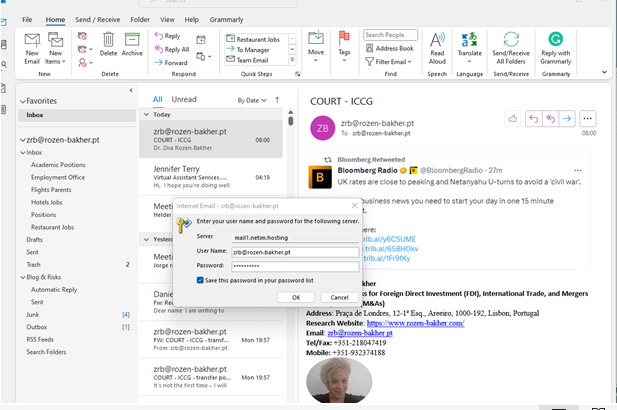
Task: Open the File menu
Action: click(x=27, y=20)
